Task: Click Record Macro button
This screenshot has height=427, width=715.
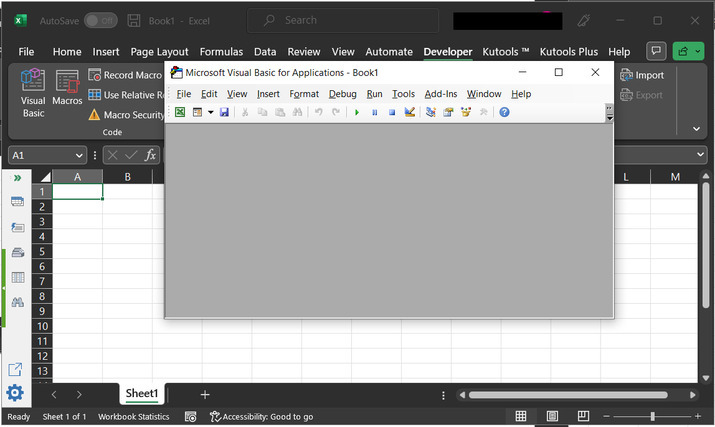Action: coord(125,75)
